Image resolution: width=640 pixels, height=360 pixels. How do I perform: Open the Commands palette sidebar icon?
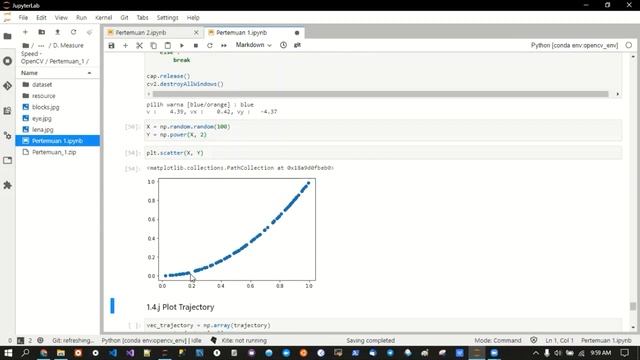(x=7, y=111)
